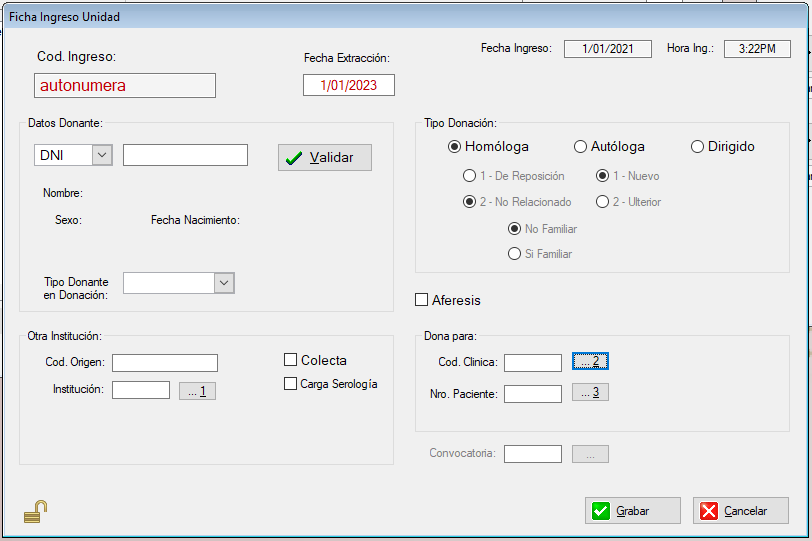This screenshot has height=541, width=812.
Task: Click the Nro. Paciente input box
Action: point(532,394)
